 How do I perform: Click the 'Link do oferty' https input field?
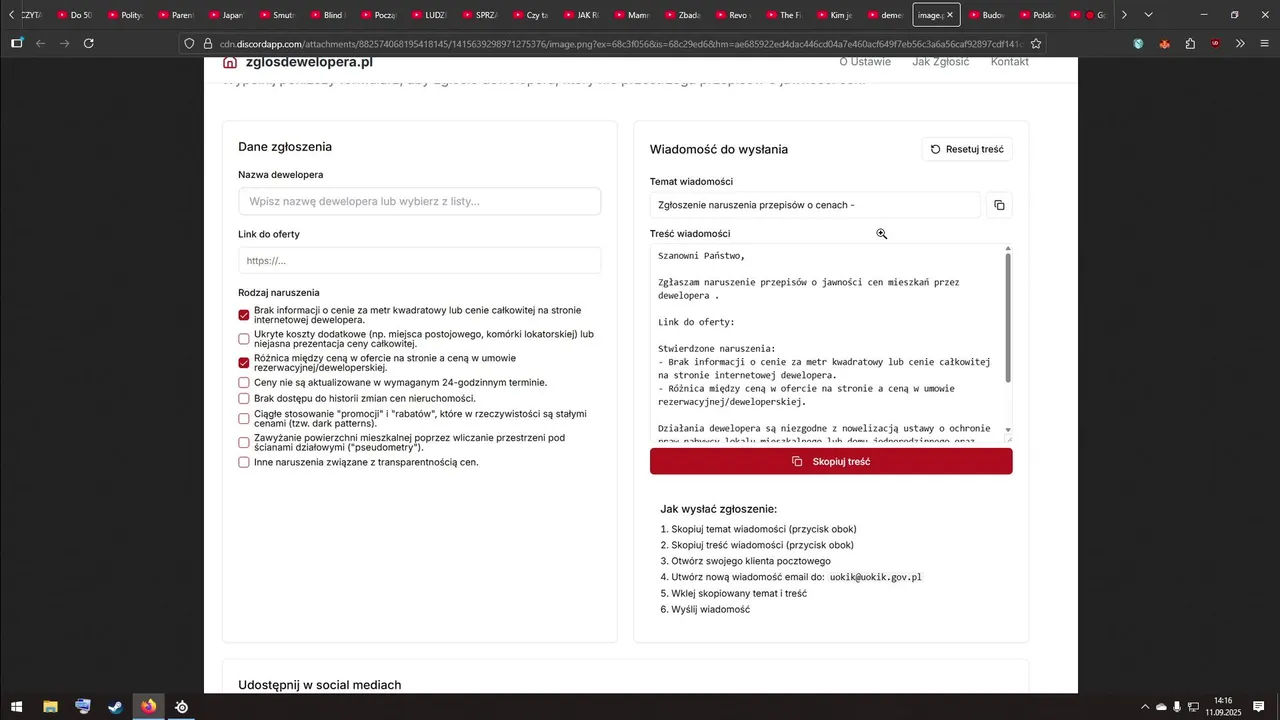[420, 260]
